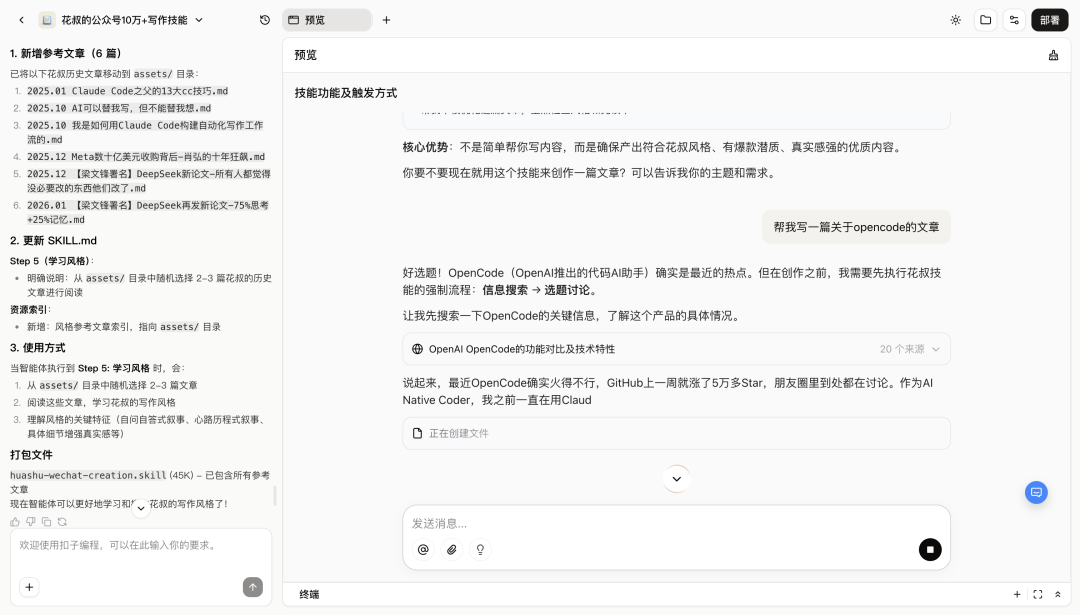
Task: Click the 2026.01 DeepSeek再发新论文 entry
Action: coord(148,212)
